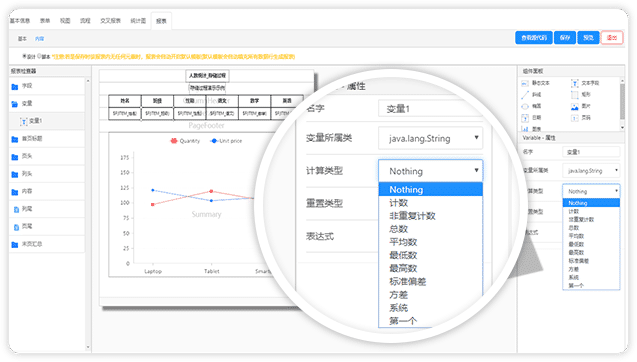Select the 脚本 script radio button
The width and height of the screenshot is (637, 362).
[x=39, y=56]
